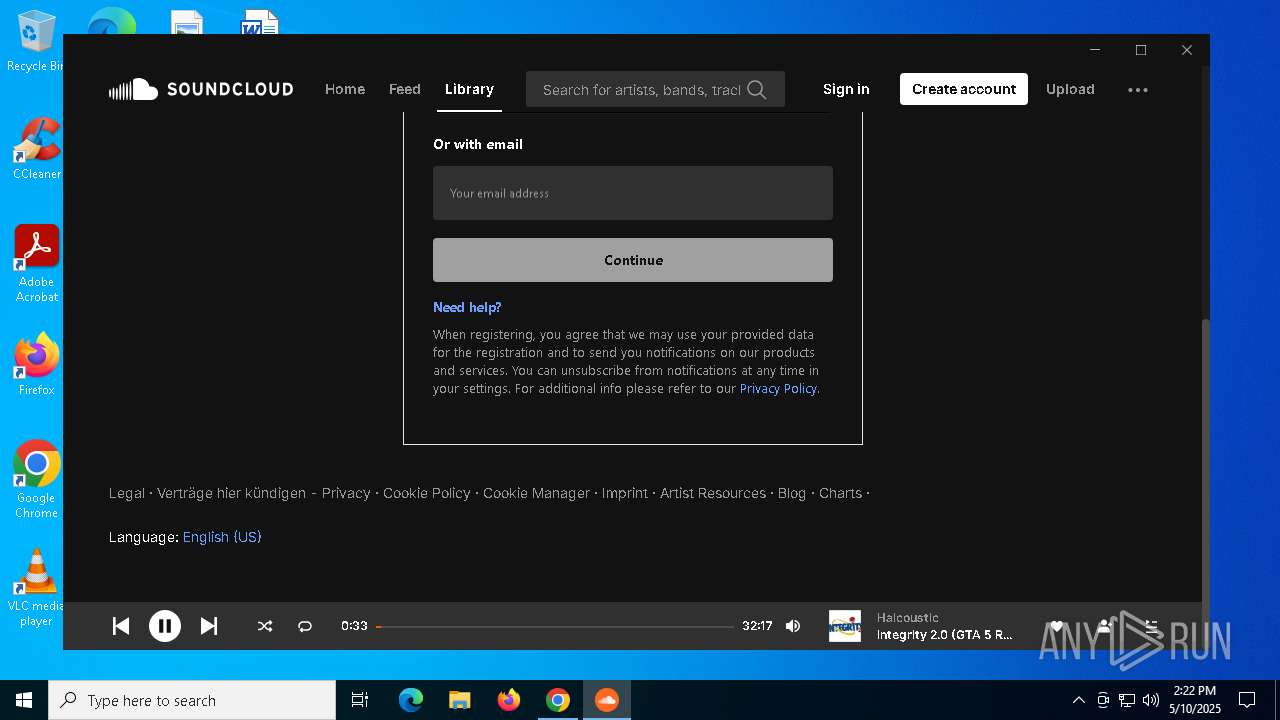The width and height of the screenshot is (1280, 720).
Task: Click Create account button
Action: (964, 89)
